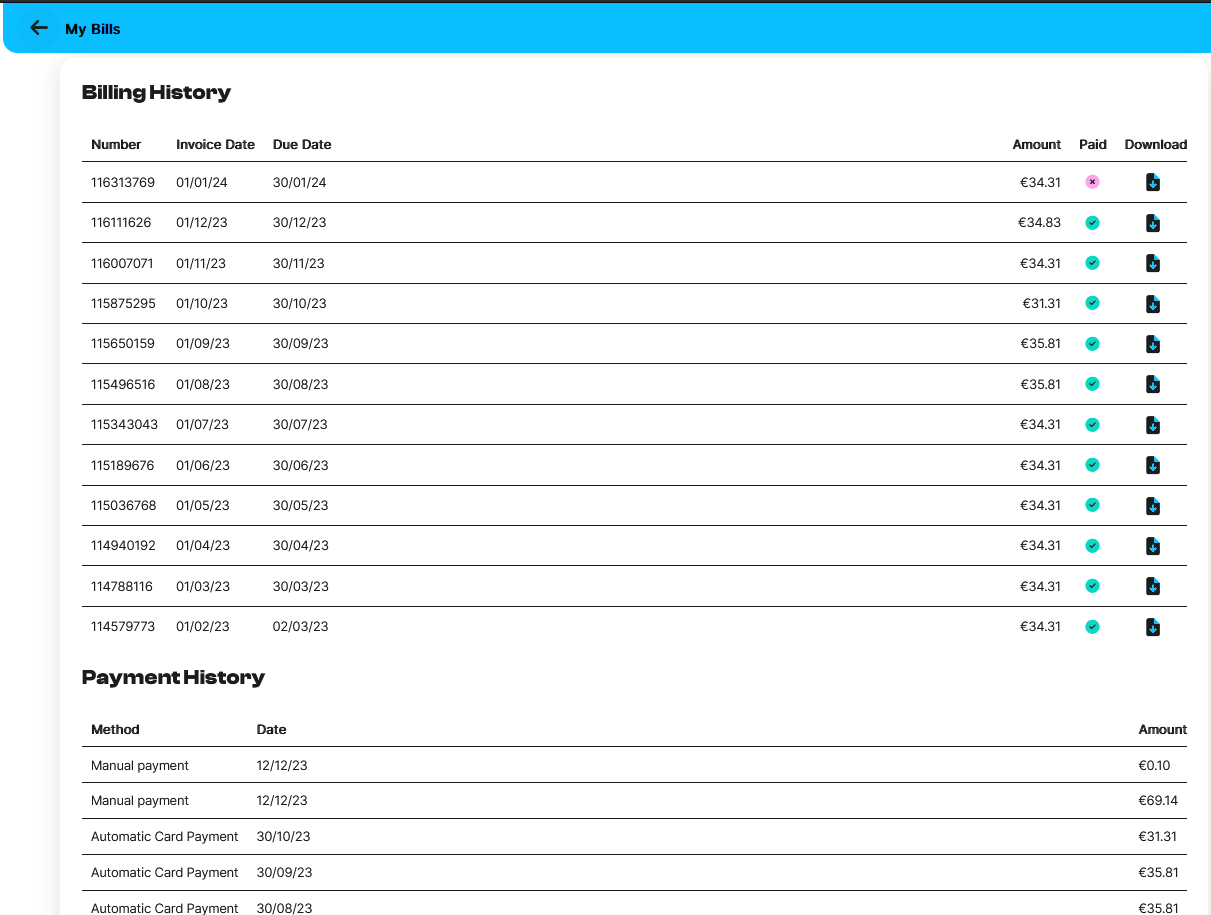Click paid checkmark for invoice 115036768
The width and height of the screenshot is (1211, 915).
pos(1092,505)
